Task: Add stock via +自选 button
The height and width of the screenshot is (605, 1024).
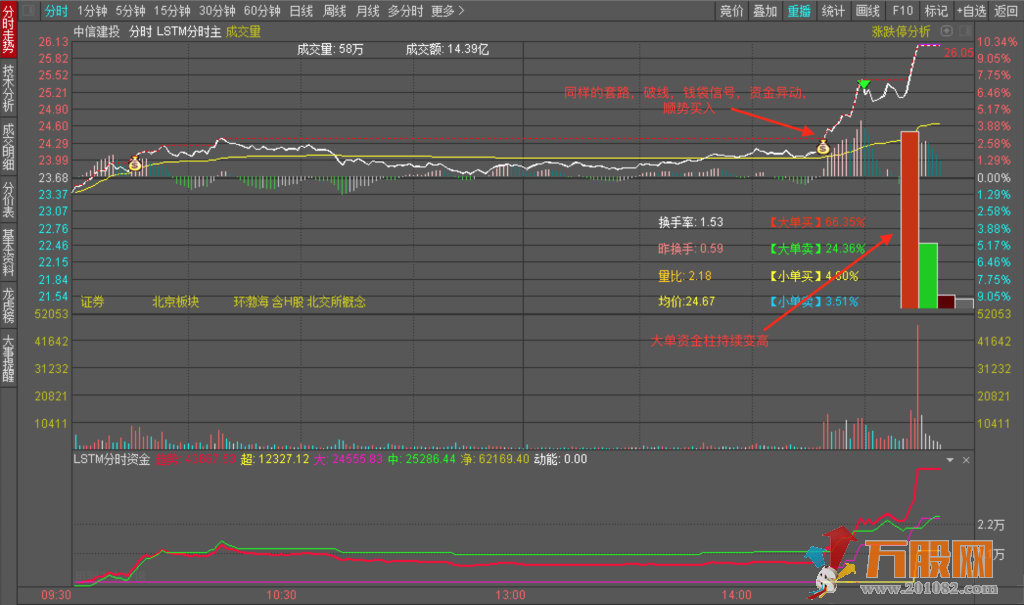Action: [x=970, y=11]
